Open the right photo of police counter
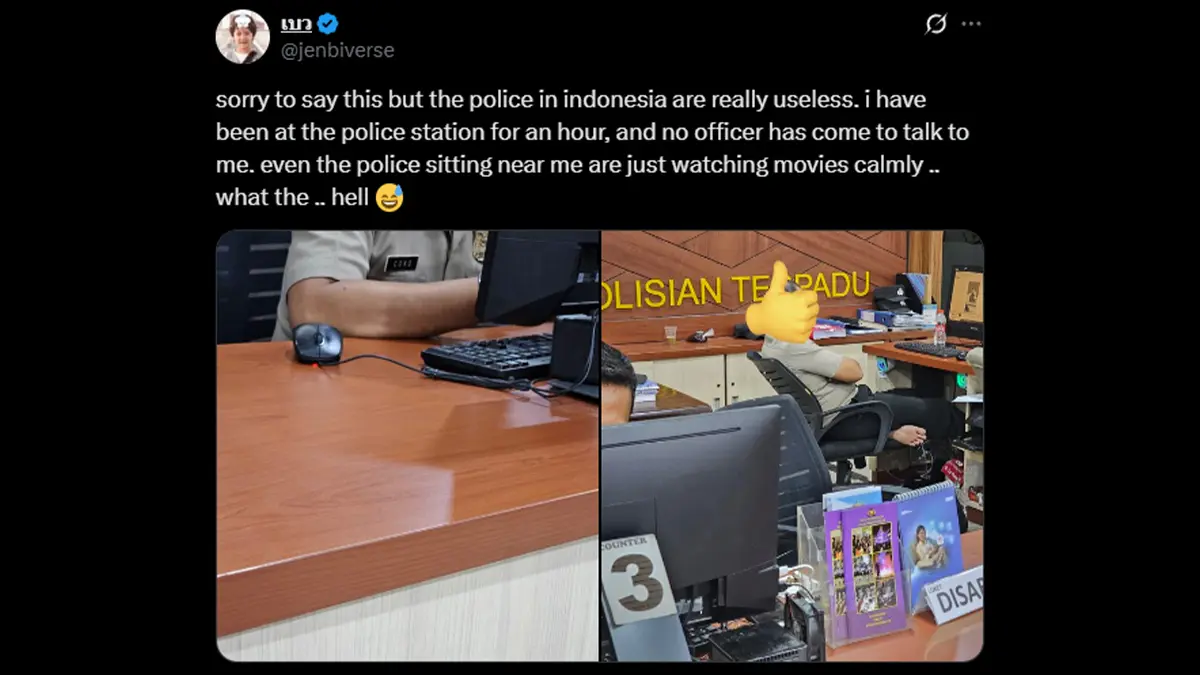This screenshot has height=675, width=1200. (x=792, y=446)
